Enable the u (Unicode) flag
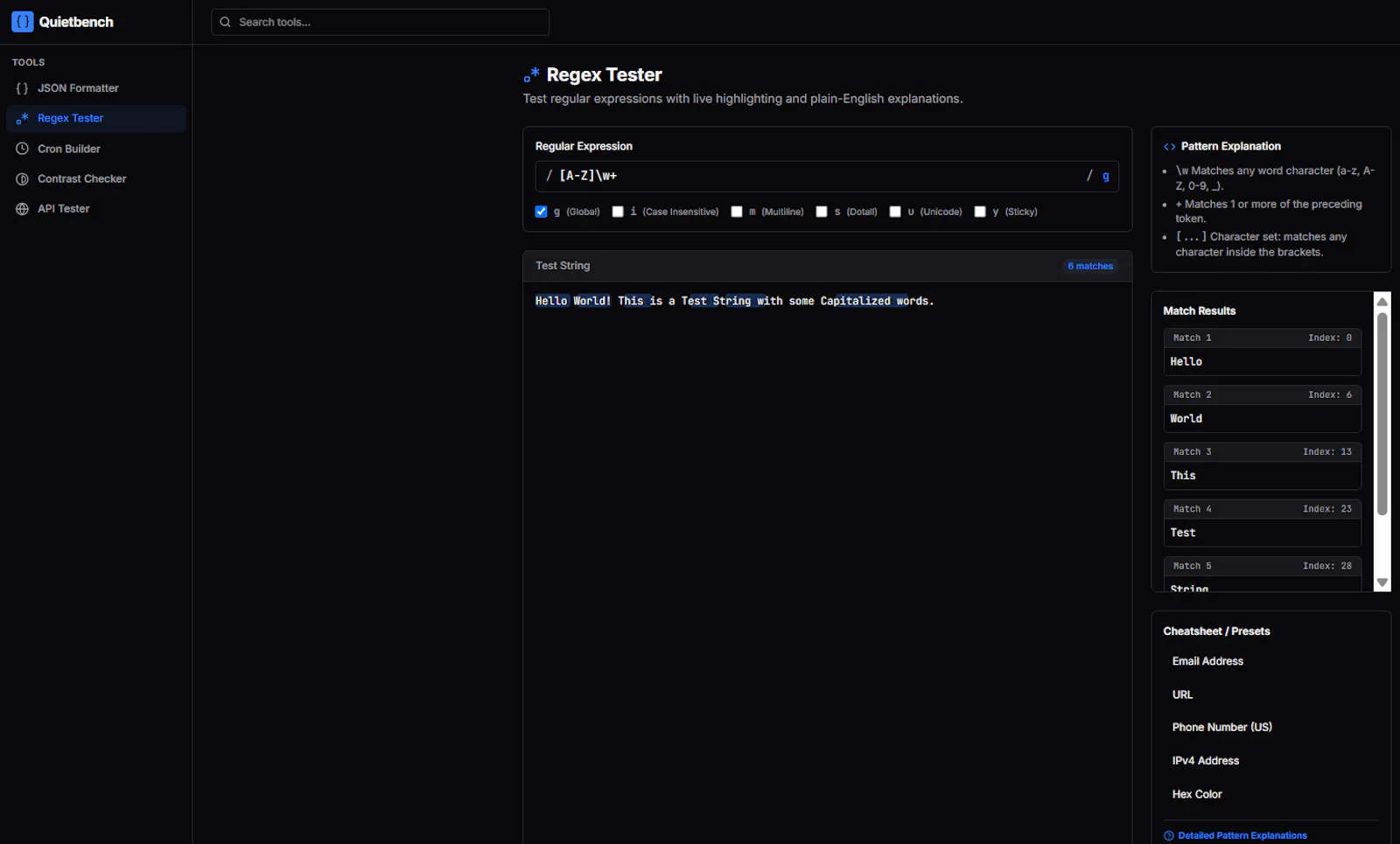This screenshot has height=844, width=1400. [x=895, y=212]
